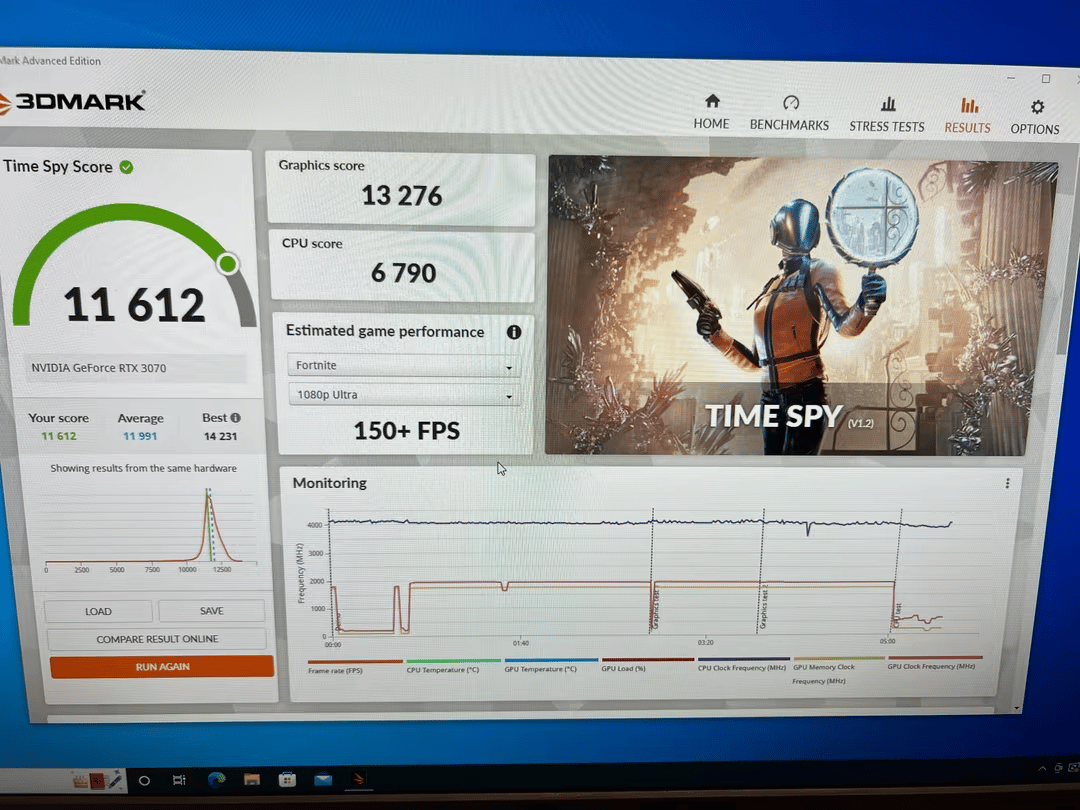Click the score distribution chart peak

click(208, 497)
